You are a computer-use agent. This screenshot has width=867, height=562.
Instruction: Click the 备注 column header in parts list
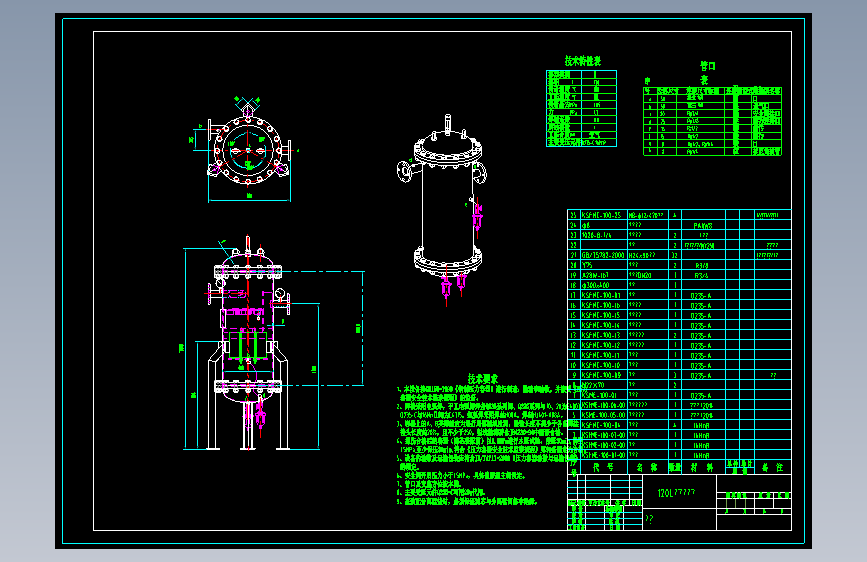pos(772,467)
